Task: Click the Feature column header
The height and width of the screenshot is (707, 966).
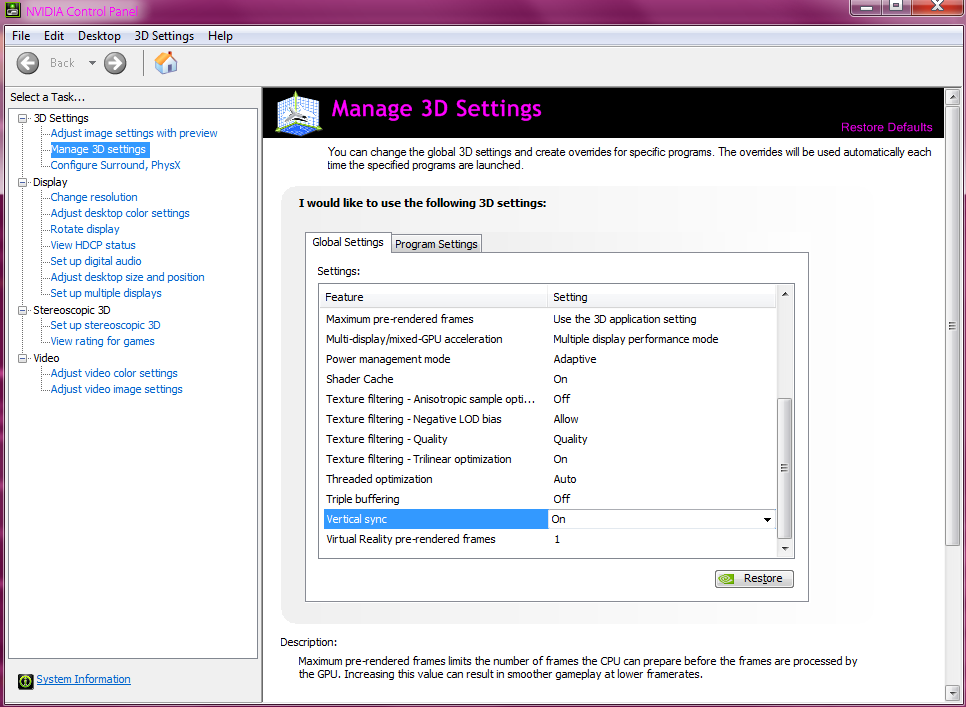Action: tap(434, 297)
